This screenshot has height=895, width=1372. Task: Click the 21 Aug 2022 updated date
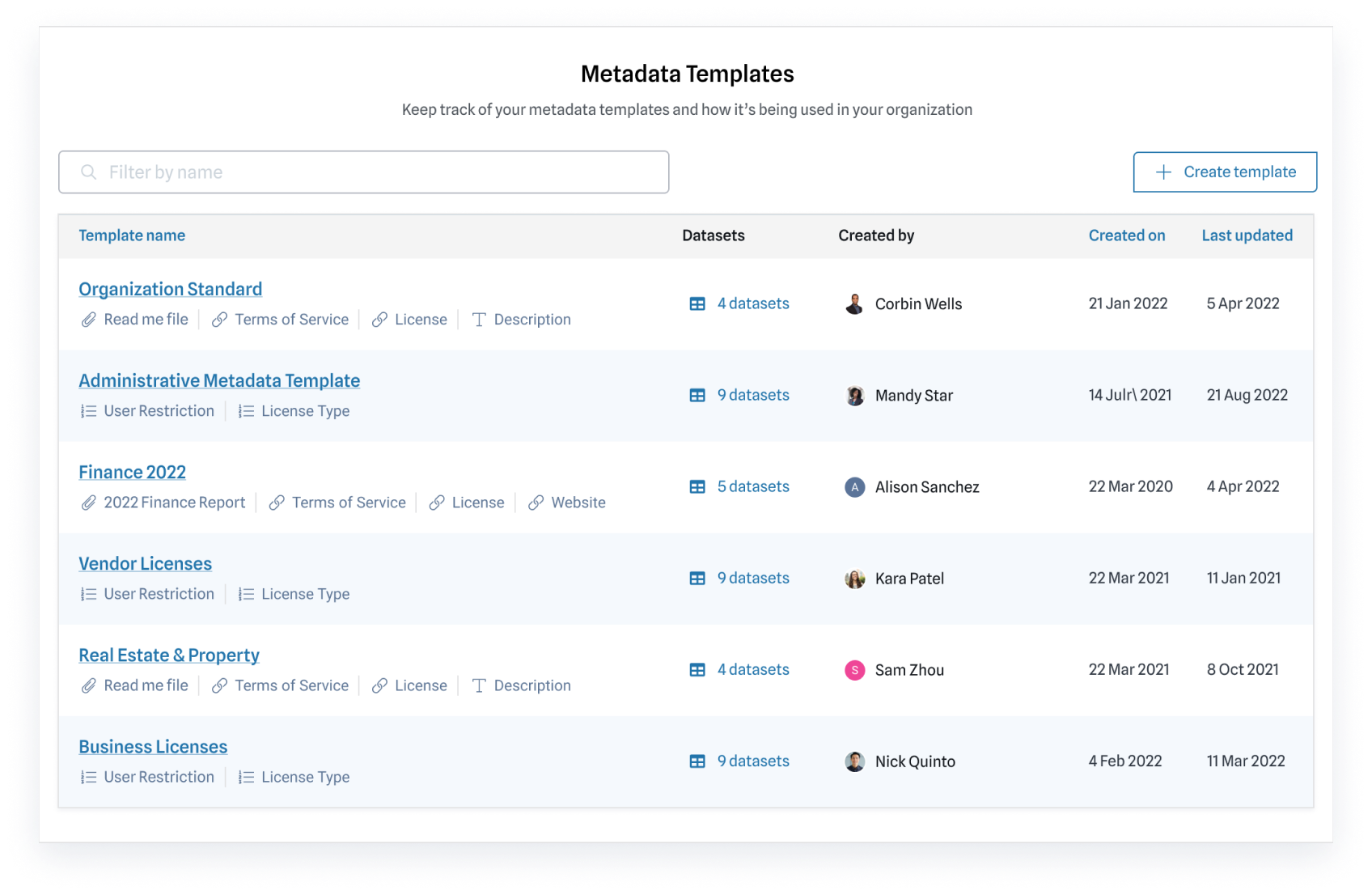click(1247, 395)
